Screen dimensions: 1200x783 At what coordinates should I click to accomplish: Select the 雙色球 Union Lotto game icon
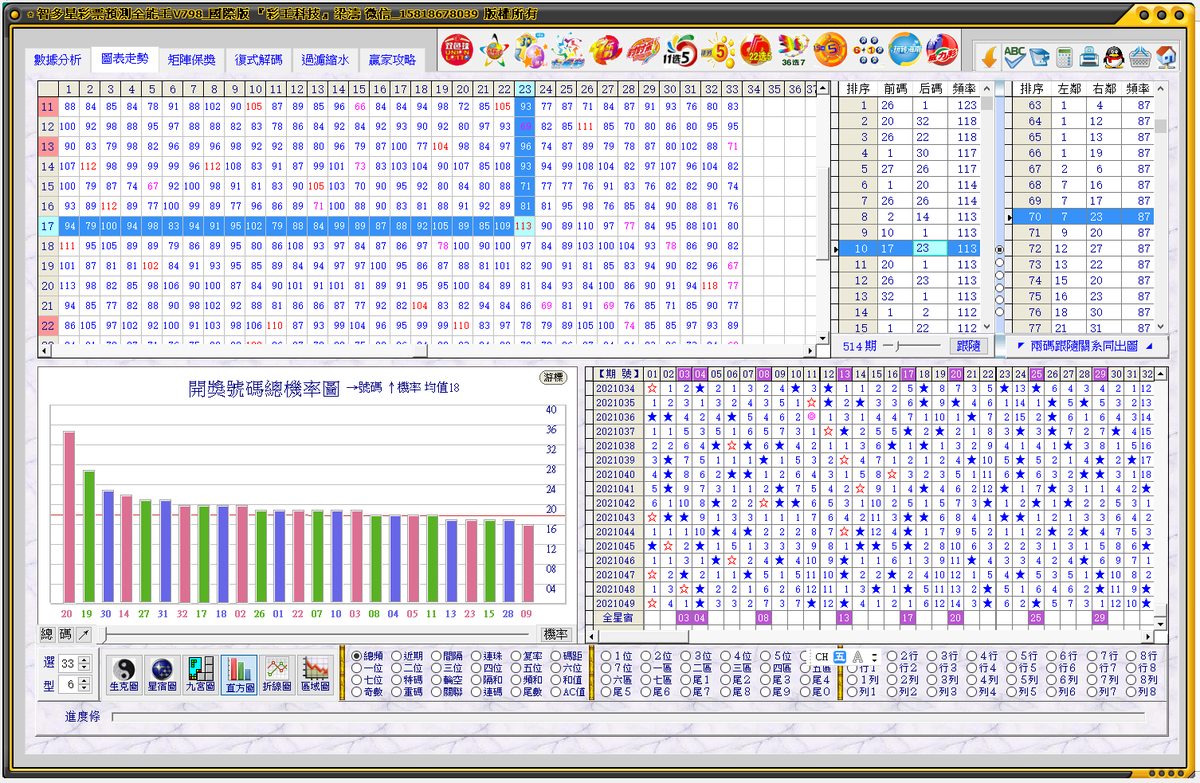[457, 48]
